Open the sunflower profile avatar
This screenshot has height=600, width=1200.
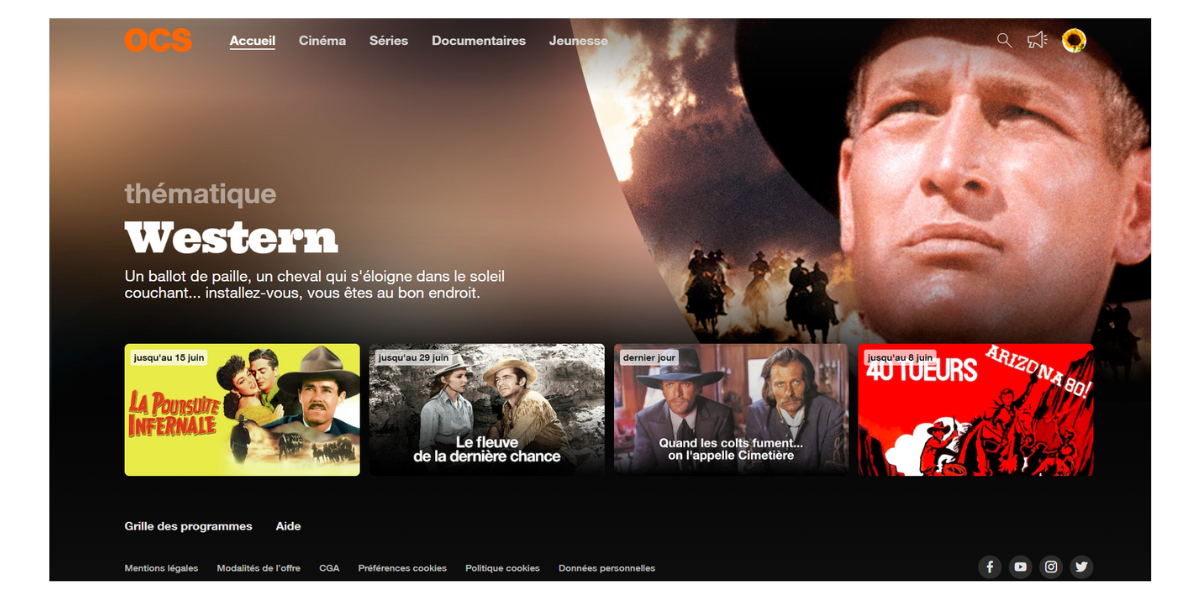click(x=1074, y=40)
